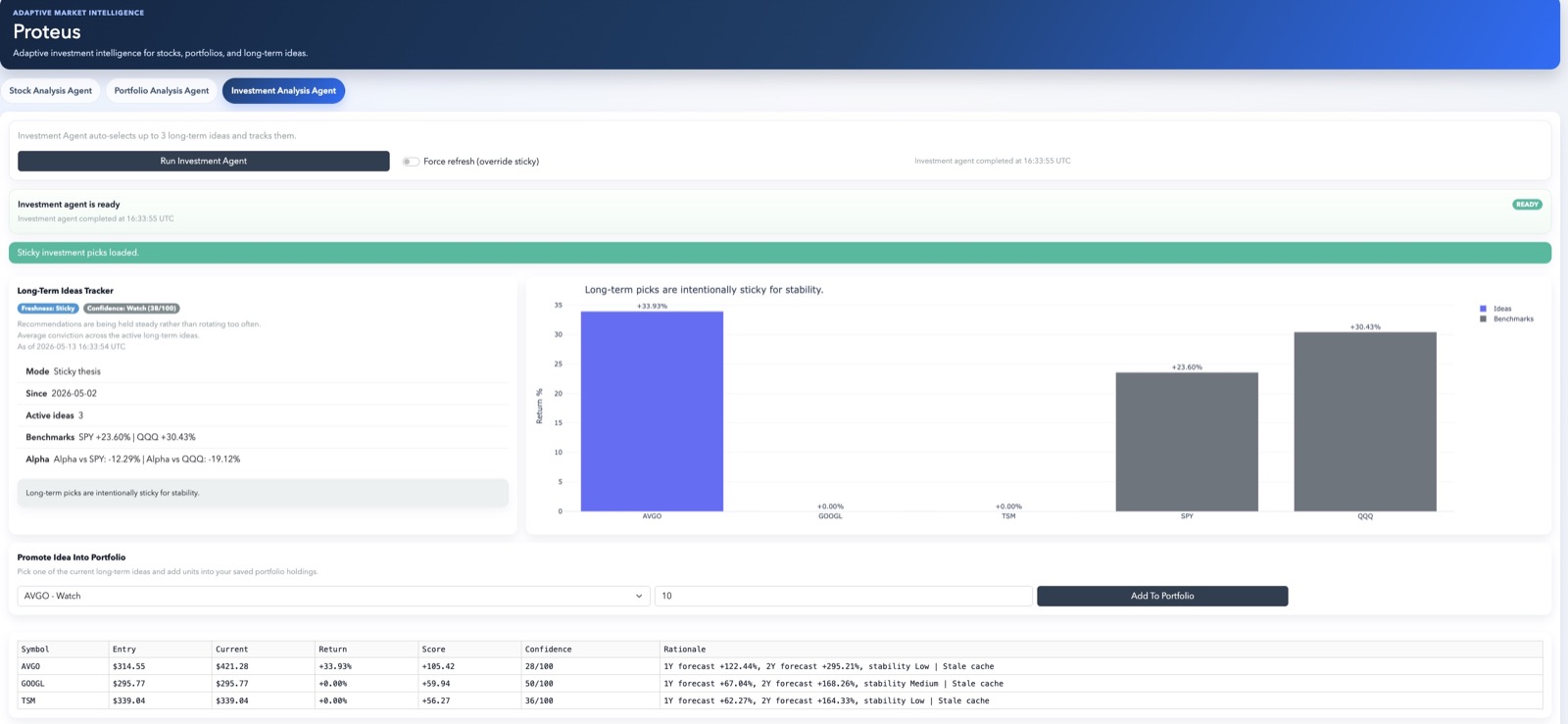Click the Mode Sticky thesis row
Image resolution: width=1568 pixels, height=724 pixels.
(263, 371)
